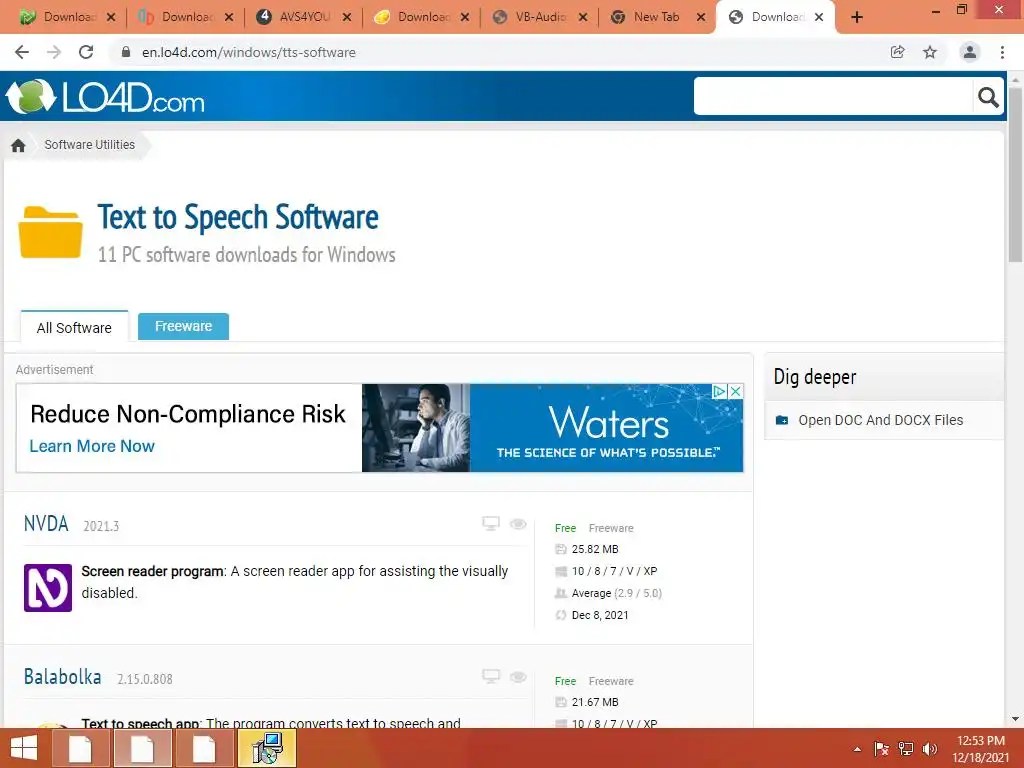
Task: Click the yellow folder category icon
Action: 51,232
